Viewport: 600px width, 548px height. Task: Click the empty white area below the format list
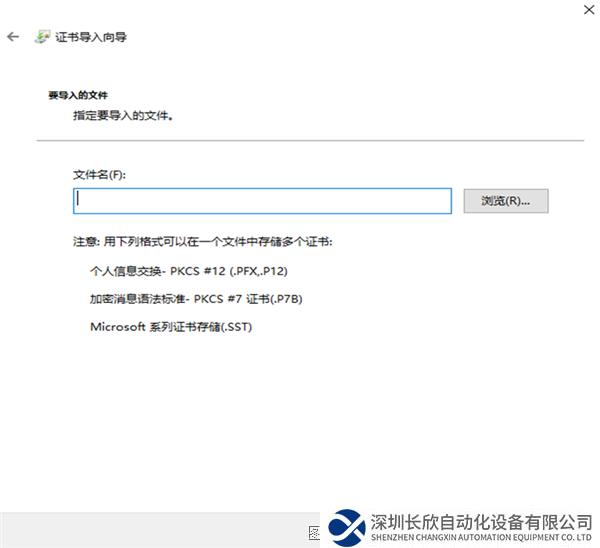coord(300,420)
